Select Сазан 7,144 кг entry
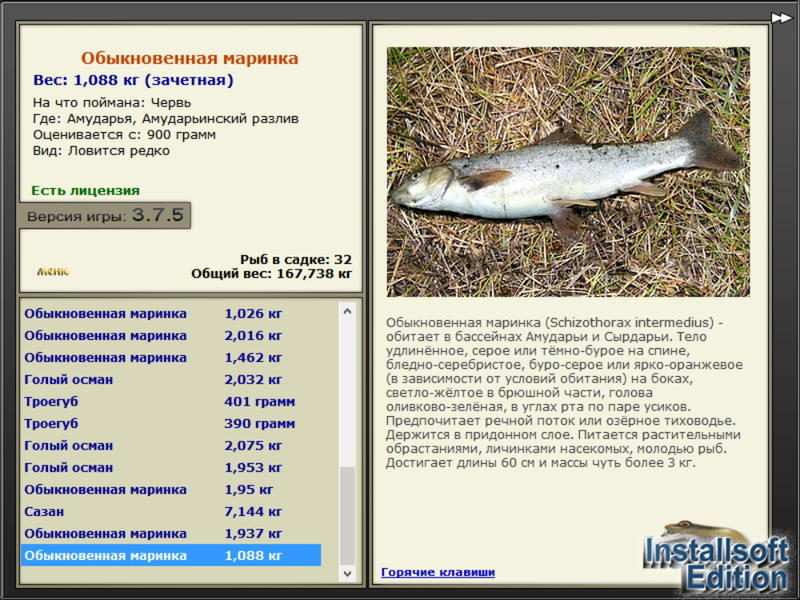Viewport: 800px width, 600px height. coord(171,511)
